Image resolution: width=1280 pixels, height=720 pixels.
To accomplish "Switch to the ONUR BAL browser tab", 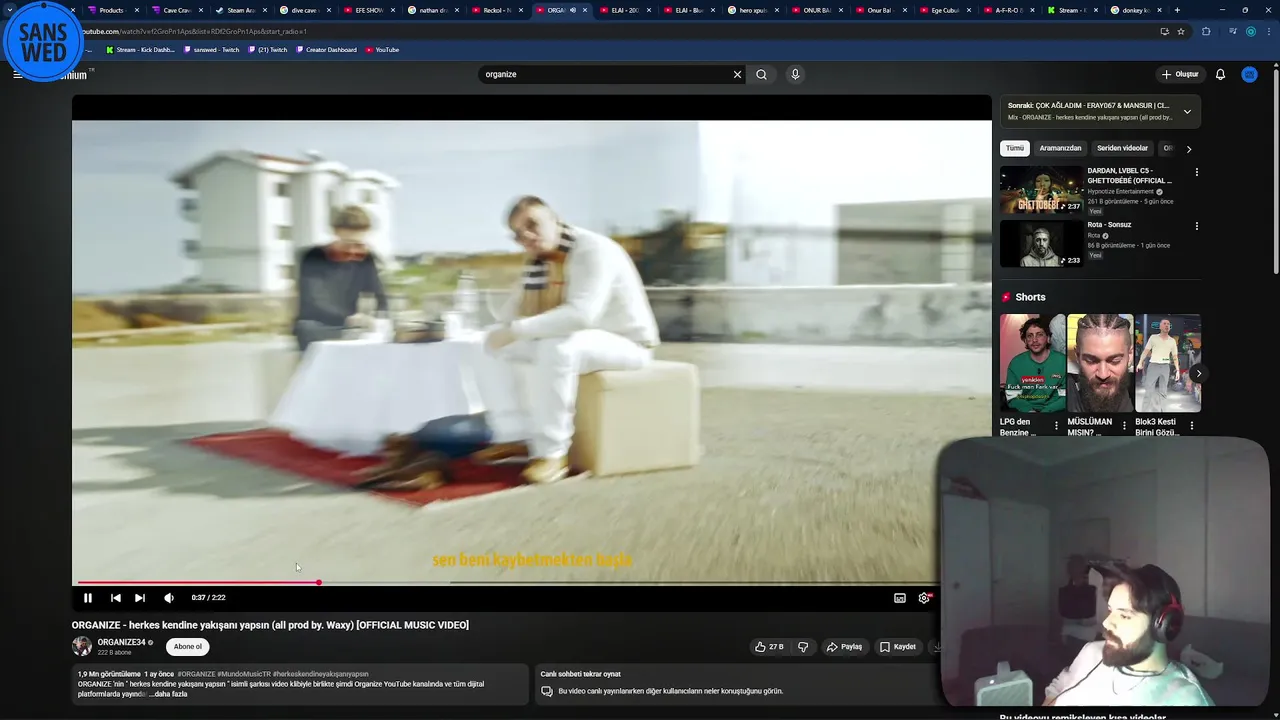I will coord(816,10).
